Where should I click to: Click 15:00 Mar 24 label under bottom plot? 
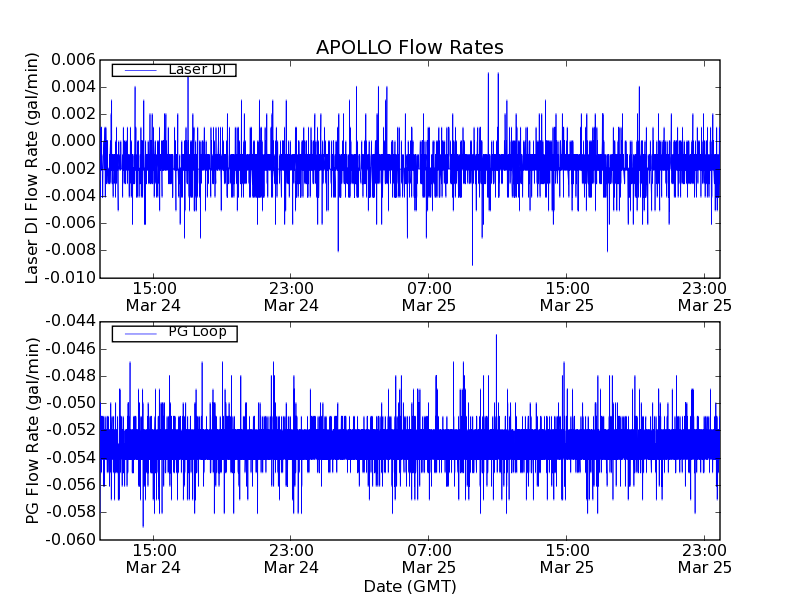(153, 558)
